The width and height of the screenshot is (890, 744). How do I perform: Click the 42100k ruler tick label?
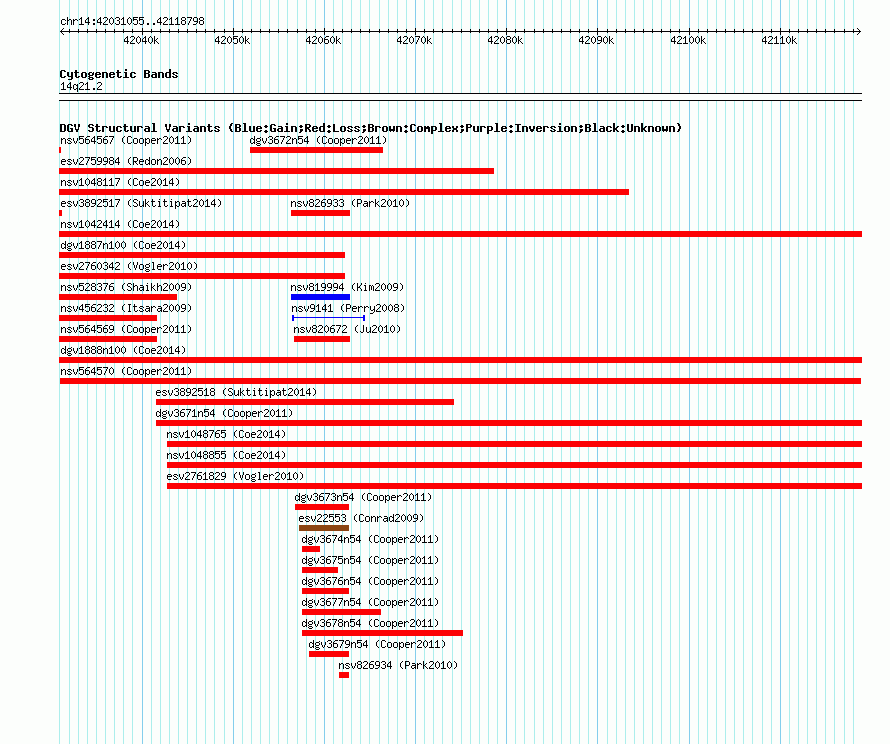[689, 40]
